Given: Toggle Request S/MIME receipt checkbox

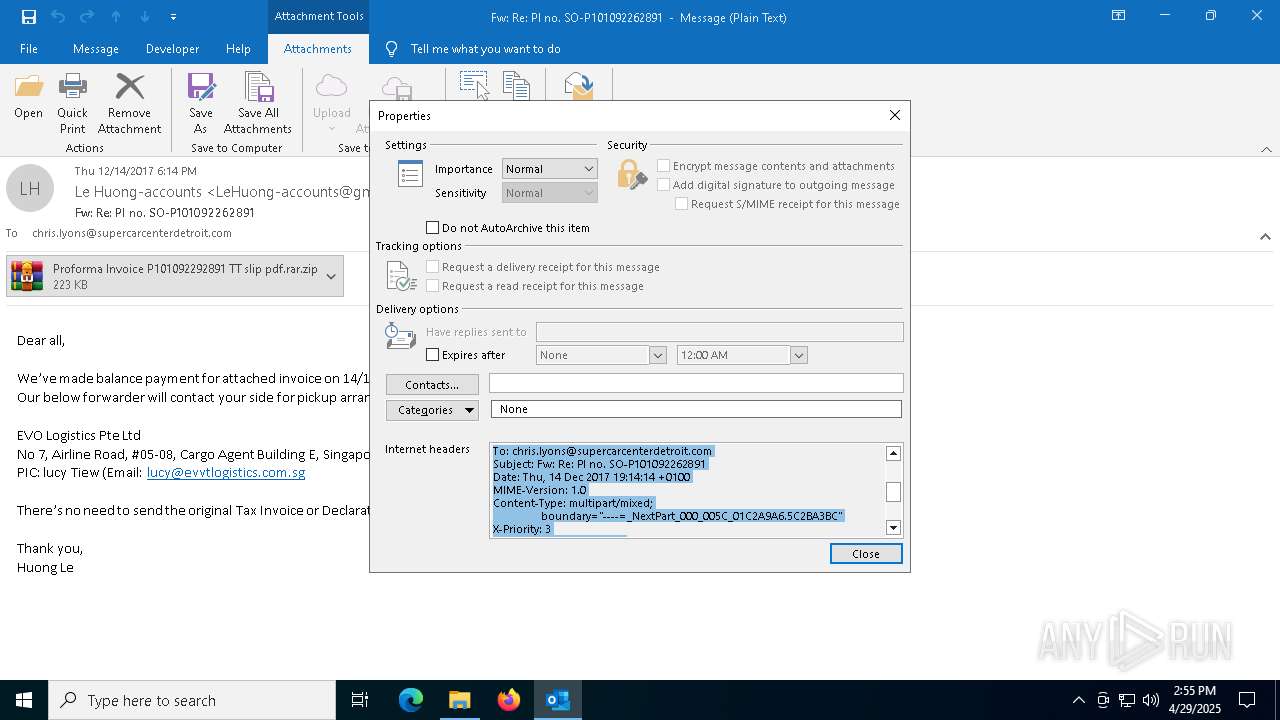Looking at the screenshot, I should click(x=682, y=204).
